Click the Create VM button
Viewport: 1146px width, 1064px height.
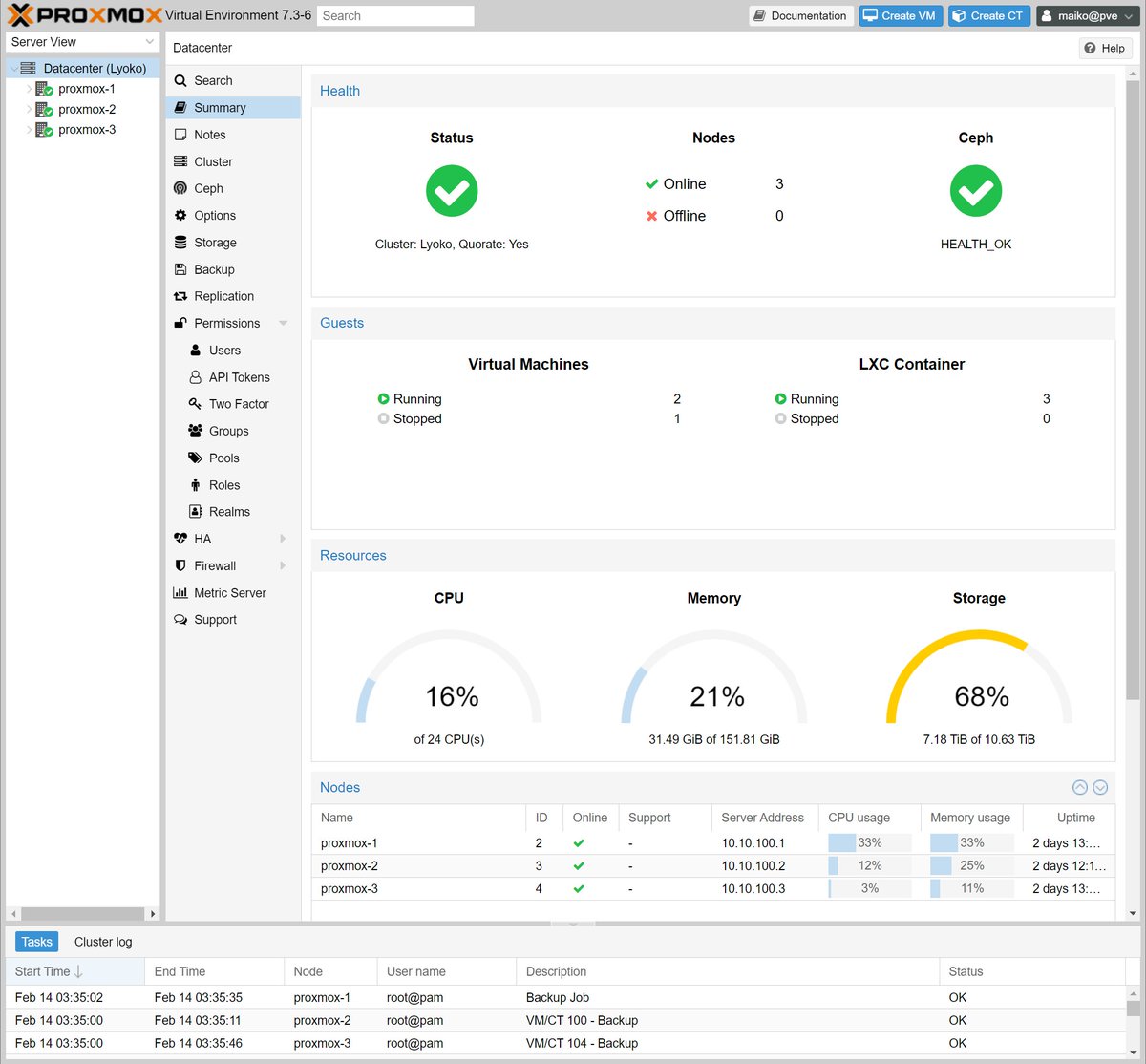(901, 15)
